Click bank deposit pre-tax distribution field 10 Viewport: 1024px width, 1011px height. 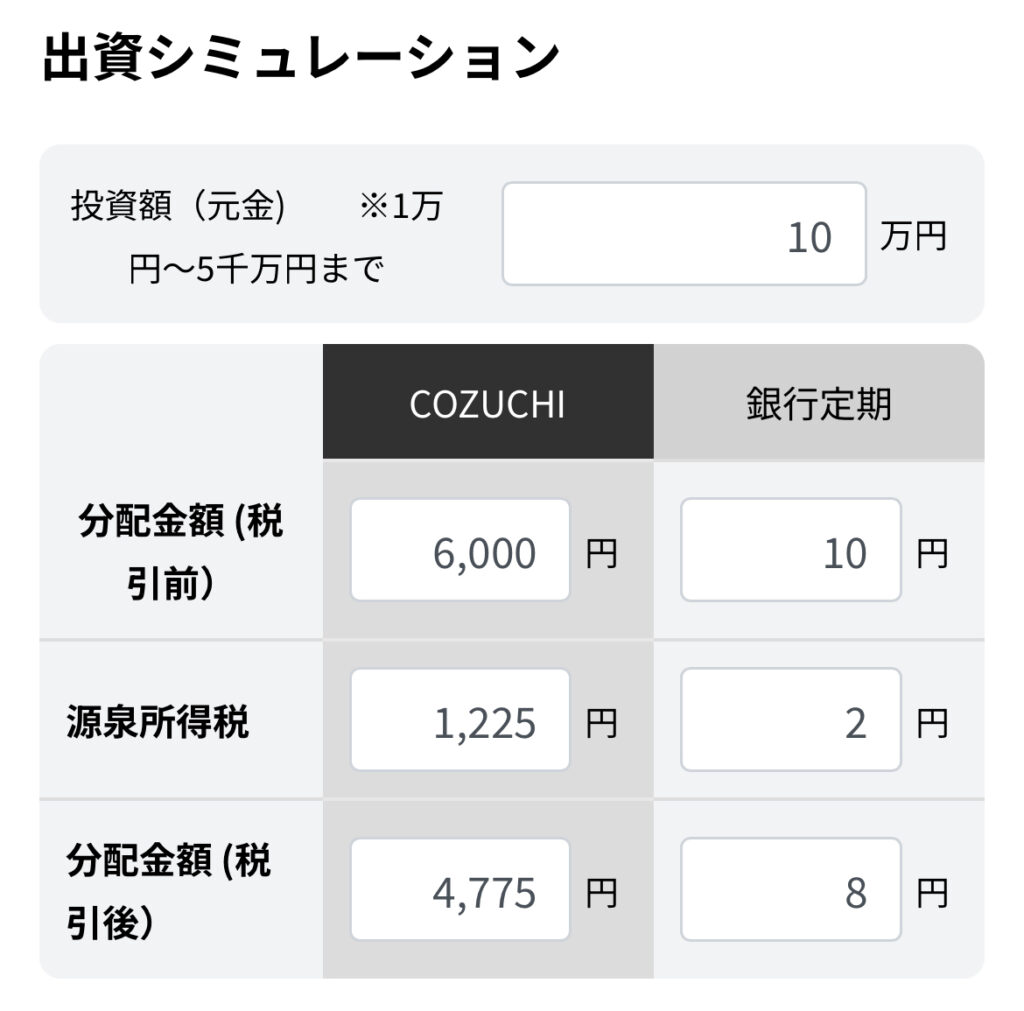tap(791, 550)
